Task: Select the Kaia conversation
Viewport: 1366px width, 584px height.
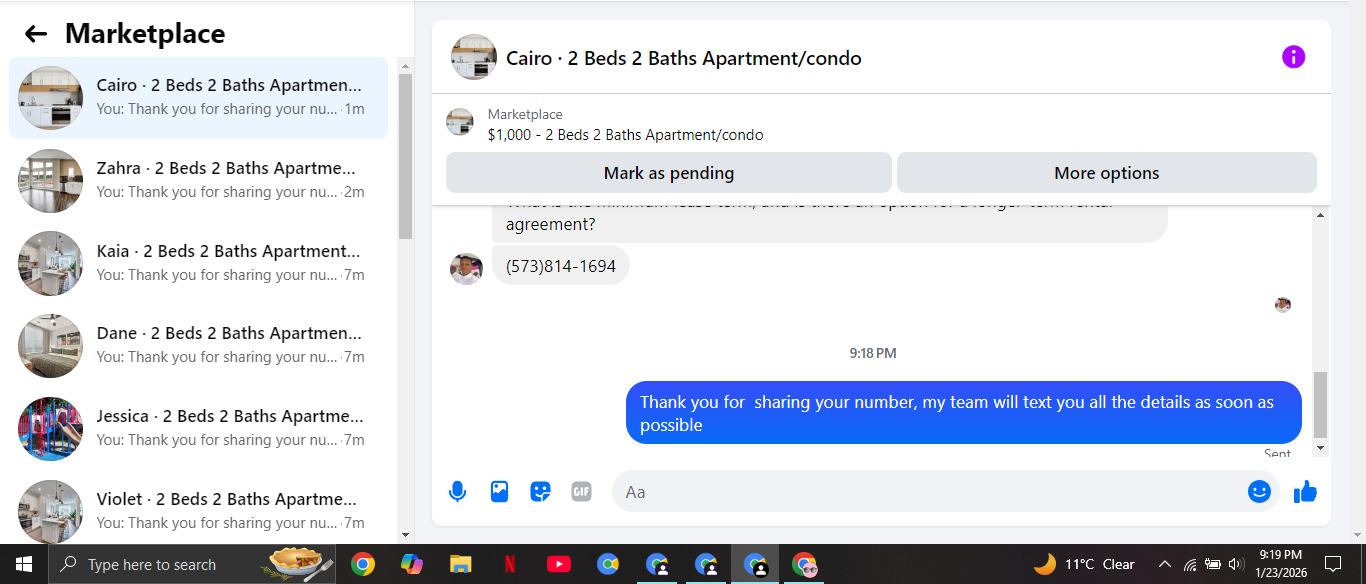Action: point(199,263)
